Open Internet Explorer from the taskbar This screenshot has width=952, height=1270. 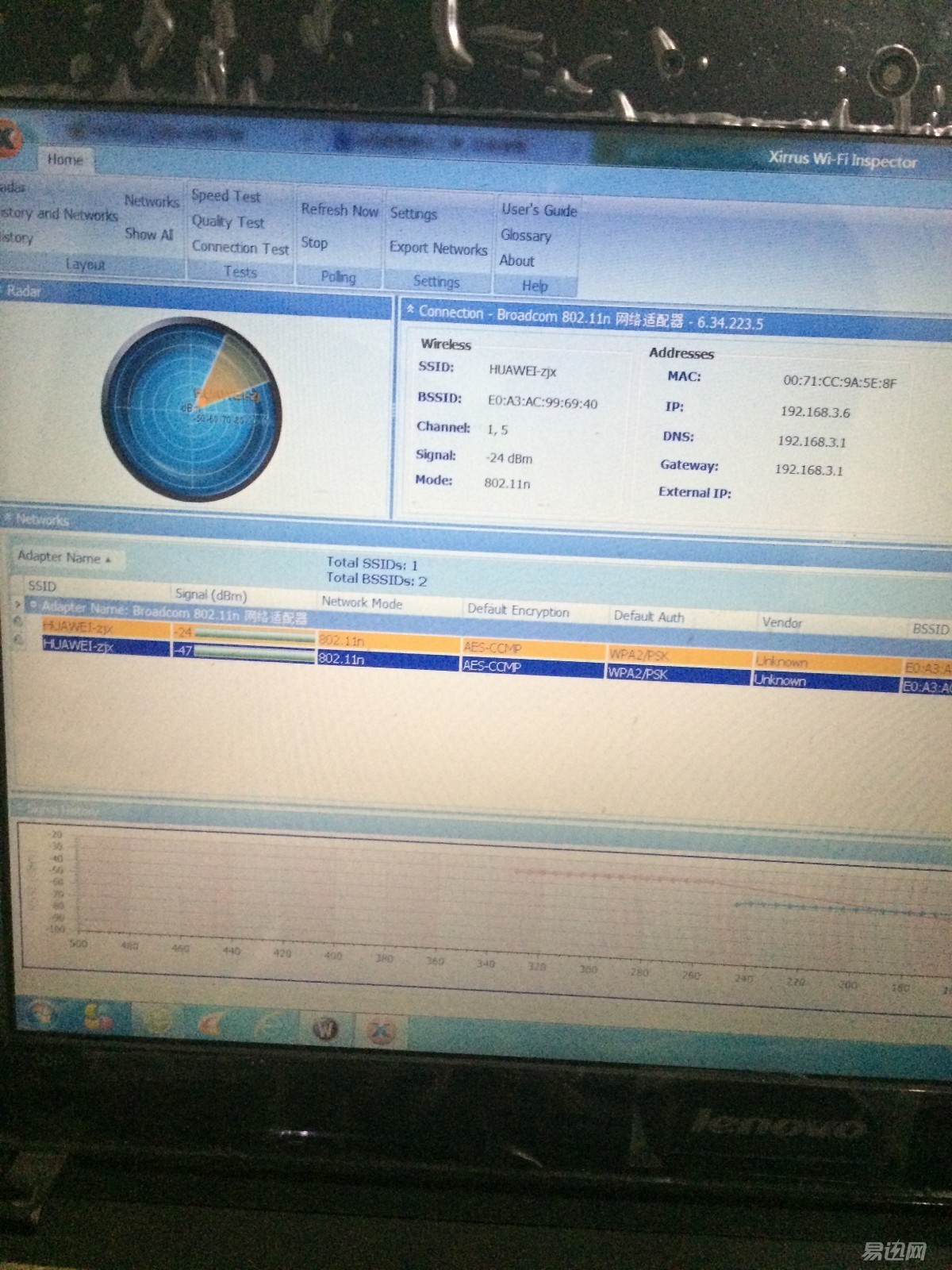268,1026
